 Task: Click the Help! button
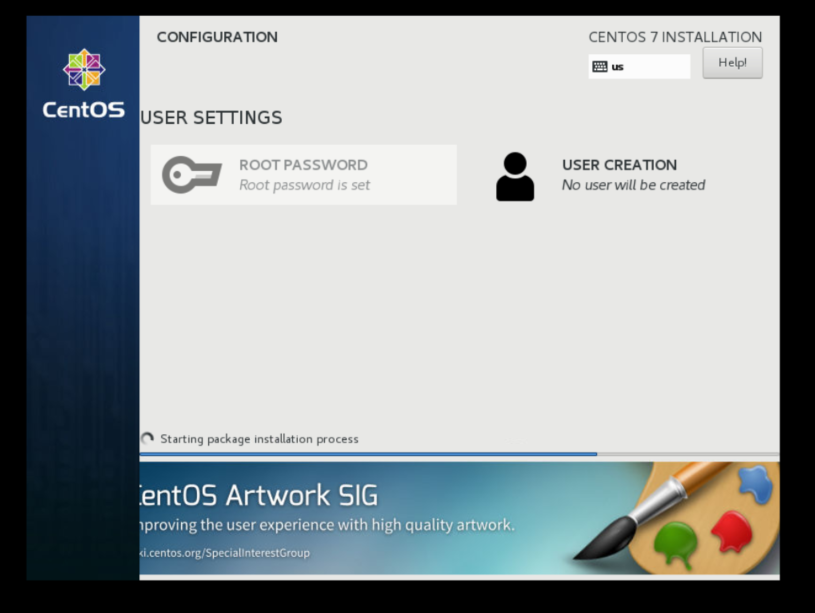pos(732,63)
